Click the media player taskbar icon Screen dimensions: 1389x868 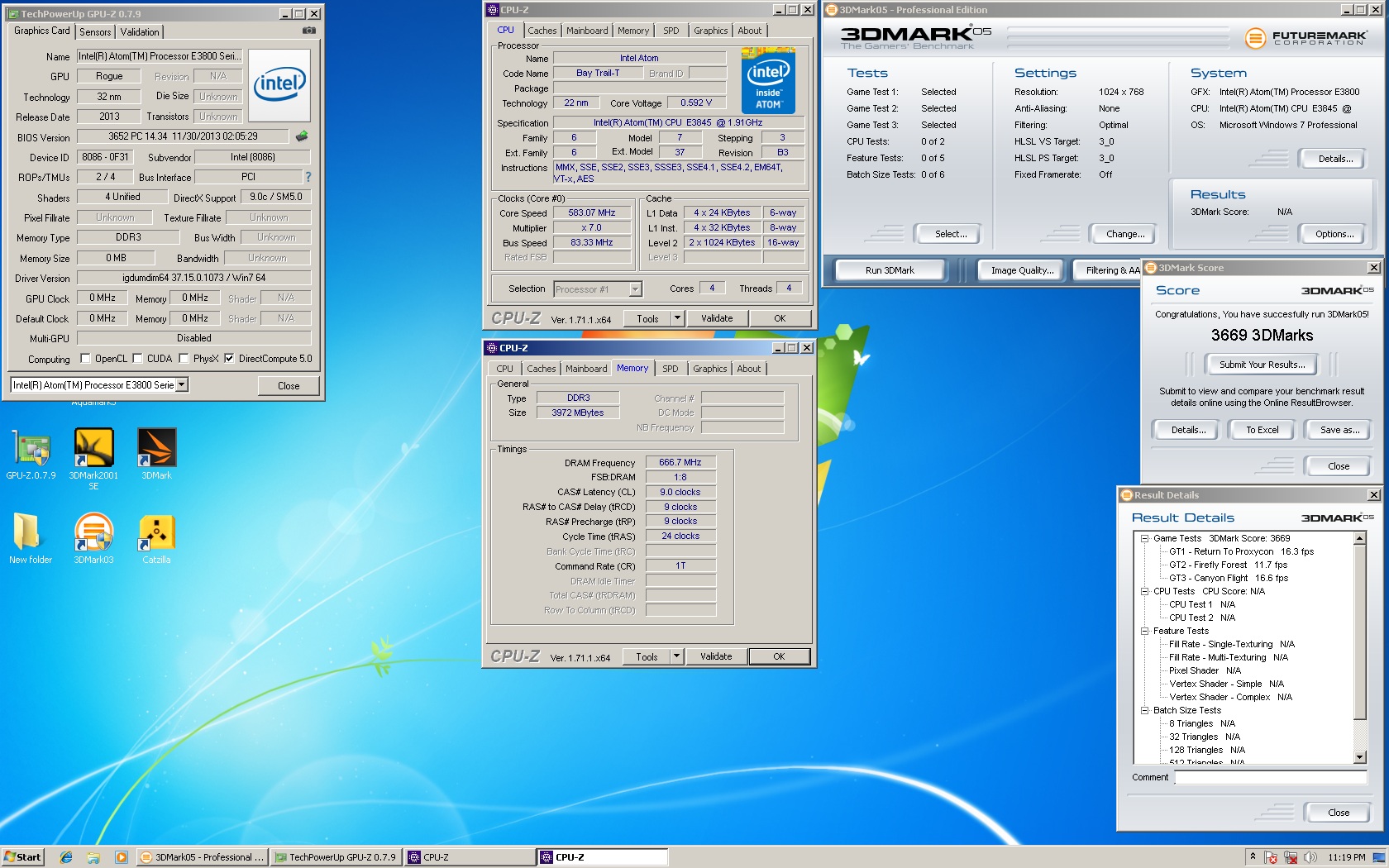pos(121,857)
